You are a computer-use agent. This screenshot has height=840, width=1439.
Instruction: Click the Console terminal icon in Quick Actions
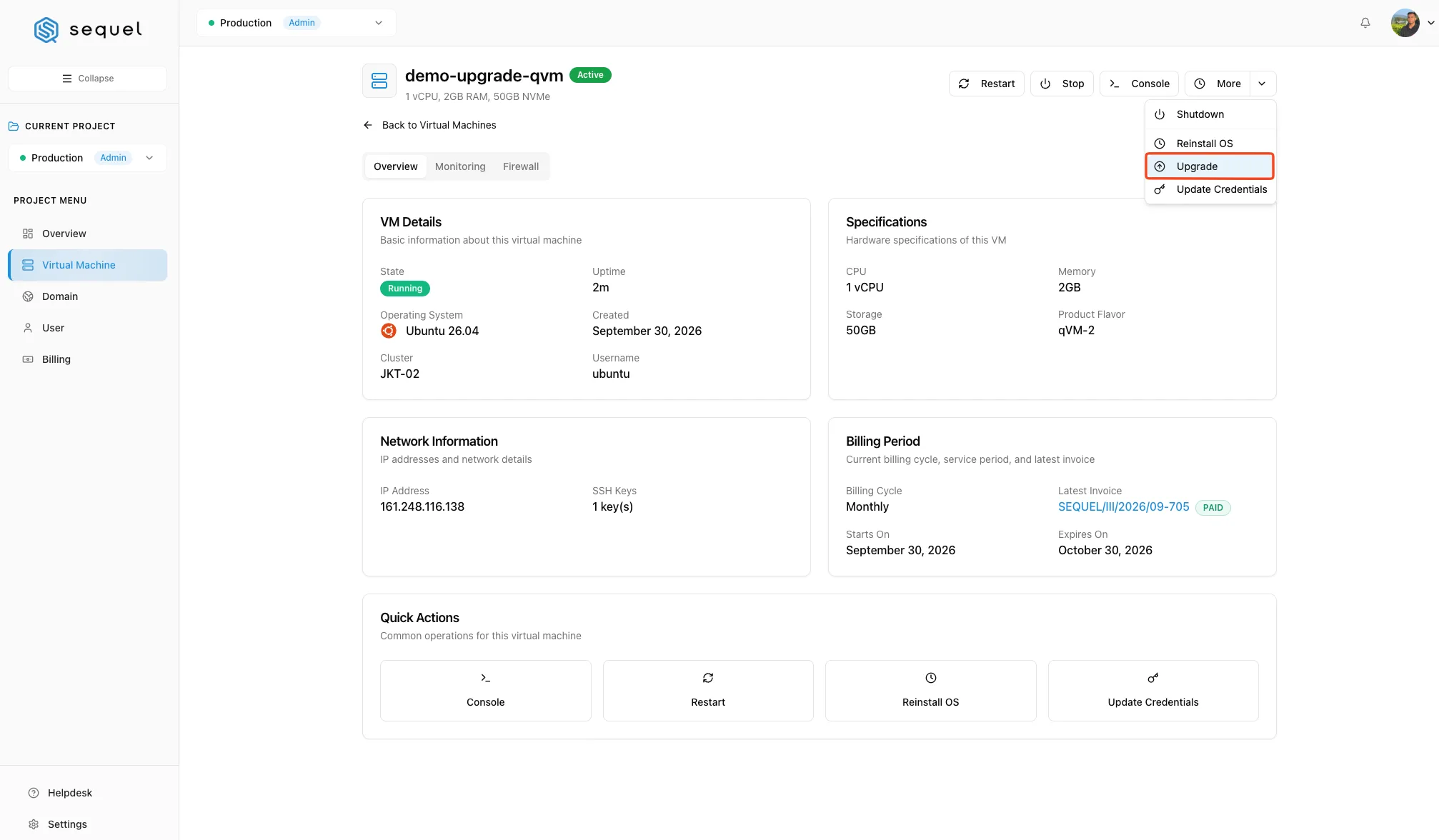coord(486,678)
